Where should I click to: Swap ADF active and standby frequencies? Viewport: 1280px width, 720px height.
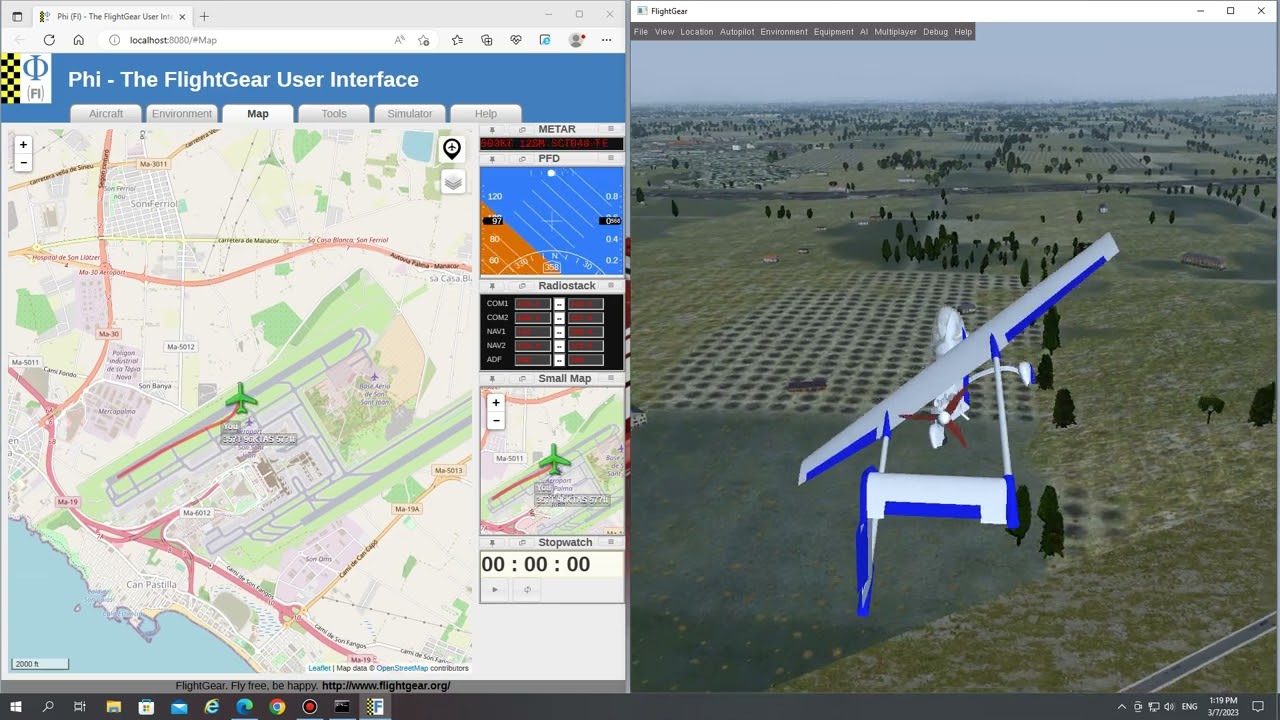[559, 360]
